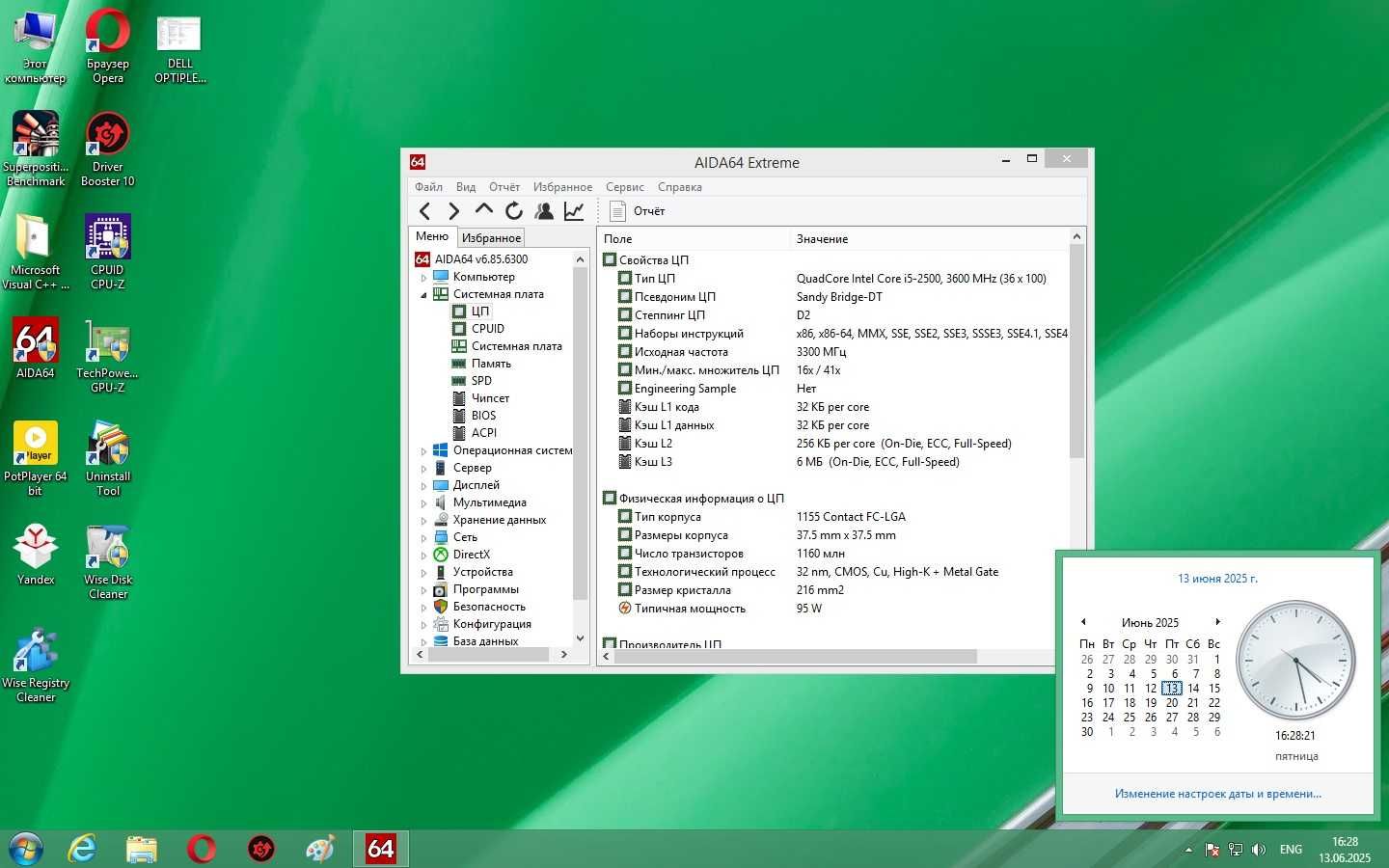This screenshot has width=1389, height=868.
Task: Click the AIDA64 Back navigation arrow
Action: [x=424, y=211]
